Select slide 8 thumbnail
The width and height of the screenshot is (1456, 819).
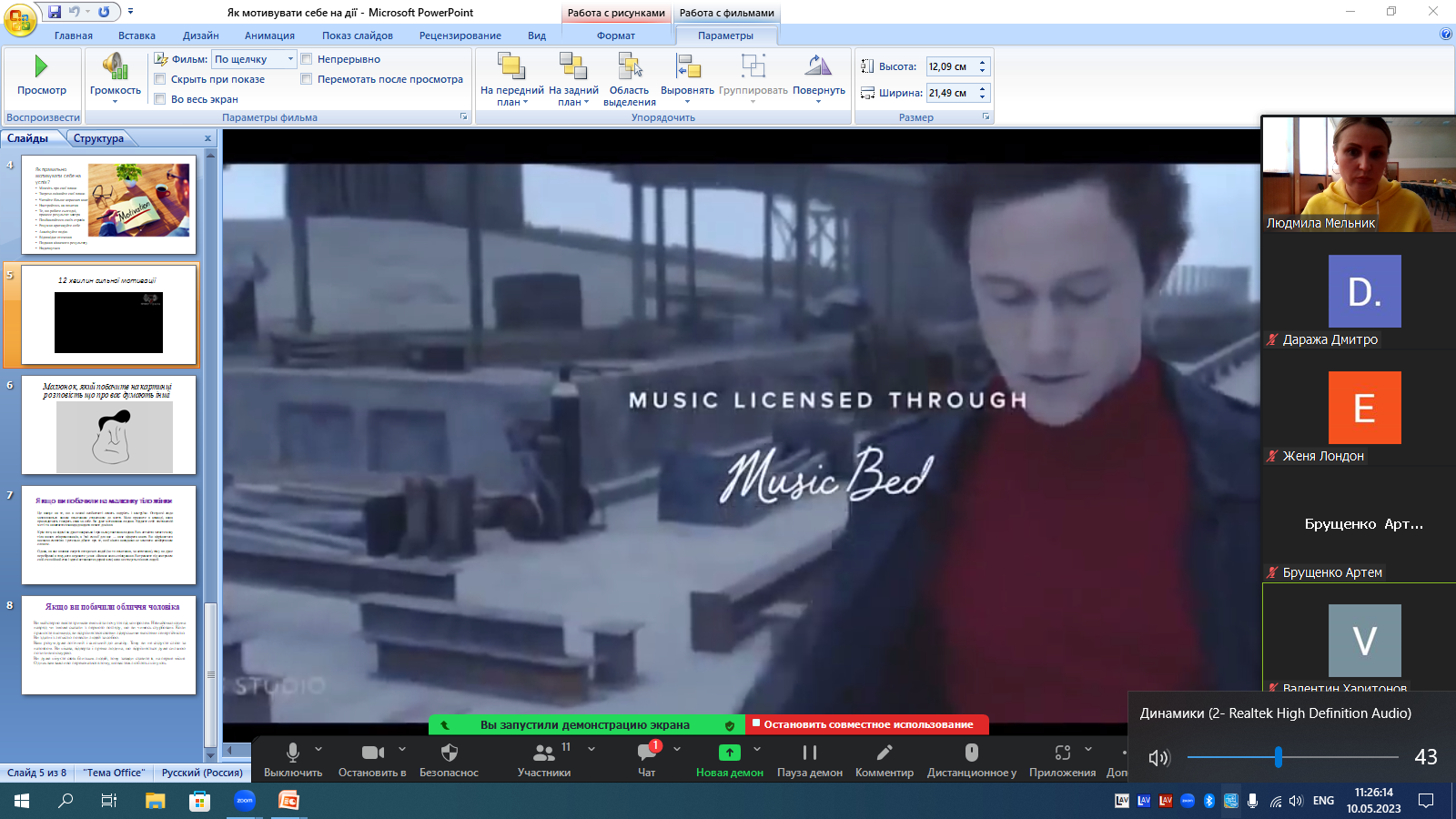(109, 645)
